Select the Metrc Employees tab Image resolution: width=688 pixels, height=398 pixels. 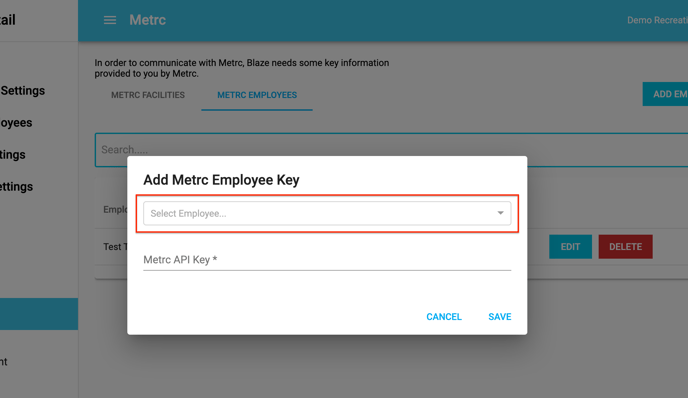(257, 95)
